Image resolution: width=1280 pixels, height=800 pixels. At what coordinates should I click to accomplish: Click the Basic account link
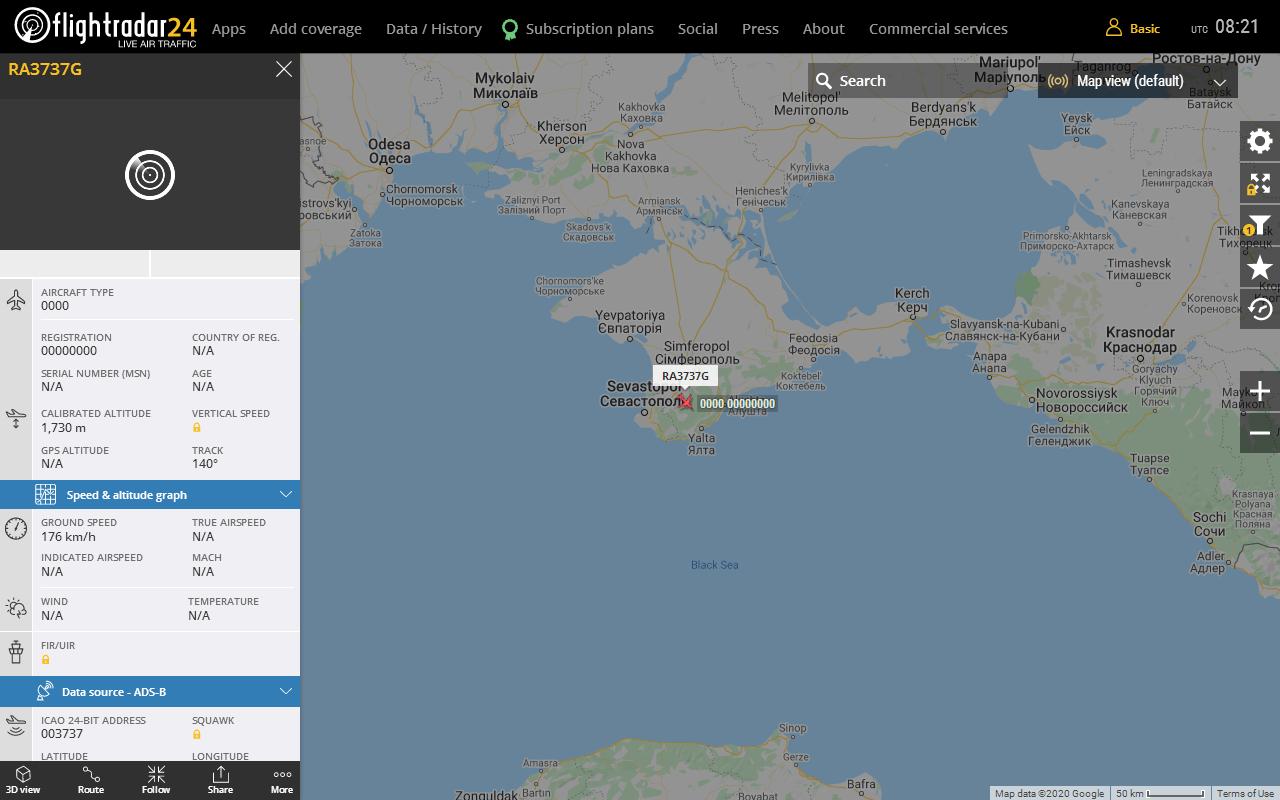coord(1145,28)
